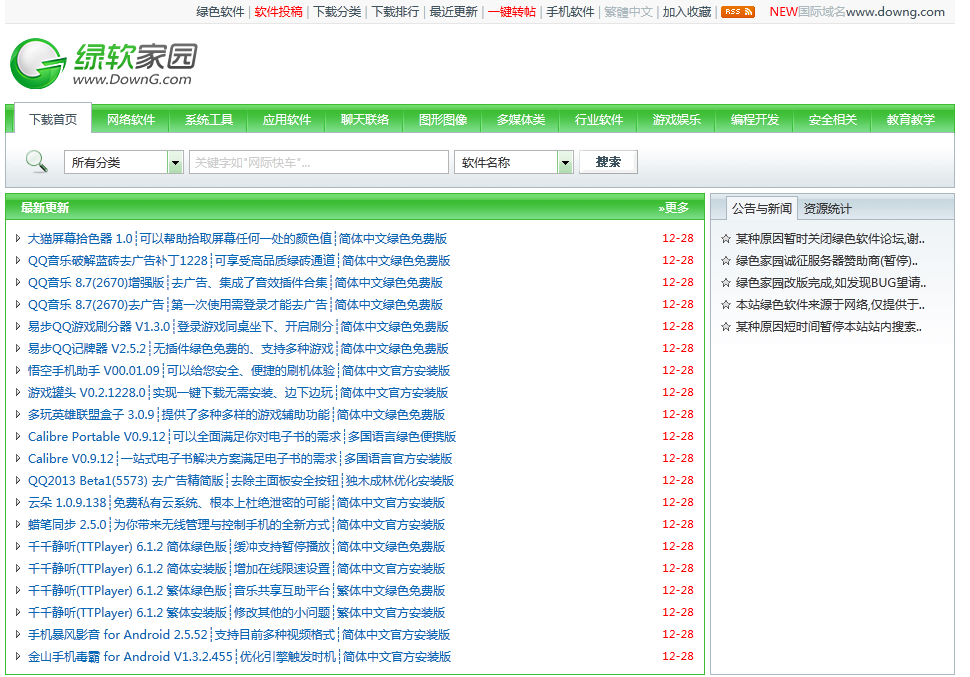The image size is (970, 677).
Task: Open 千千静听 6.1.2 繁体安装版 entry
Action: pyautogui.click(x=236, y=612)
